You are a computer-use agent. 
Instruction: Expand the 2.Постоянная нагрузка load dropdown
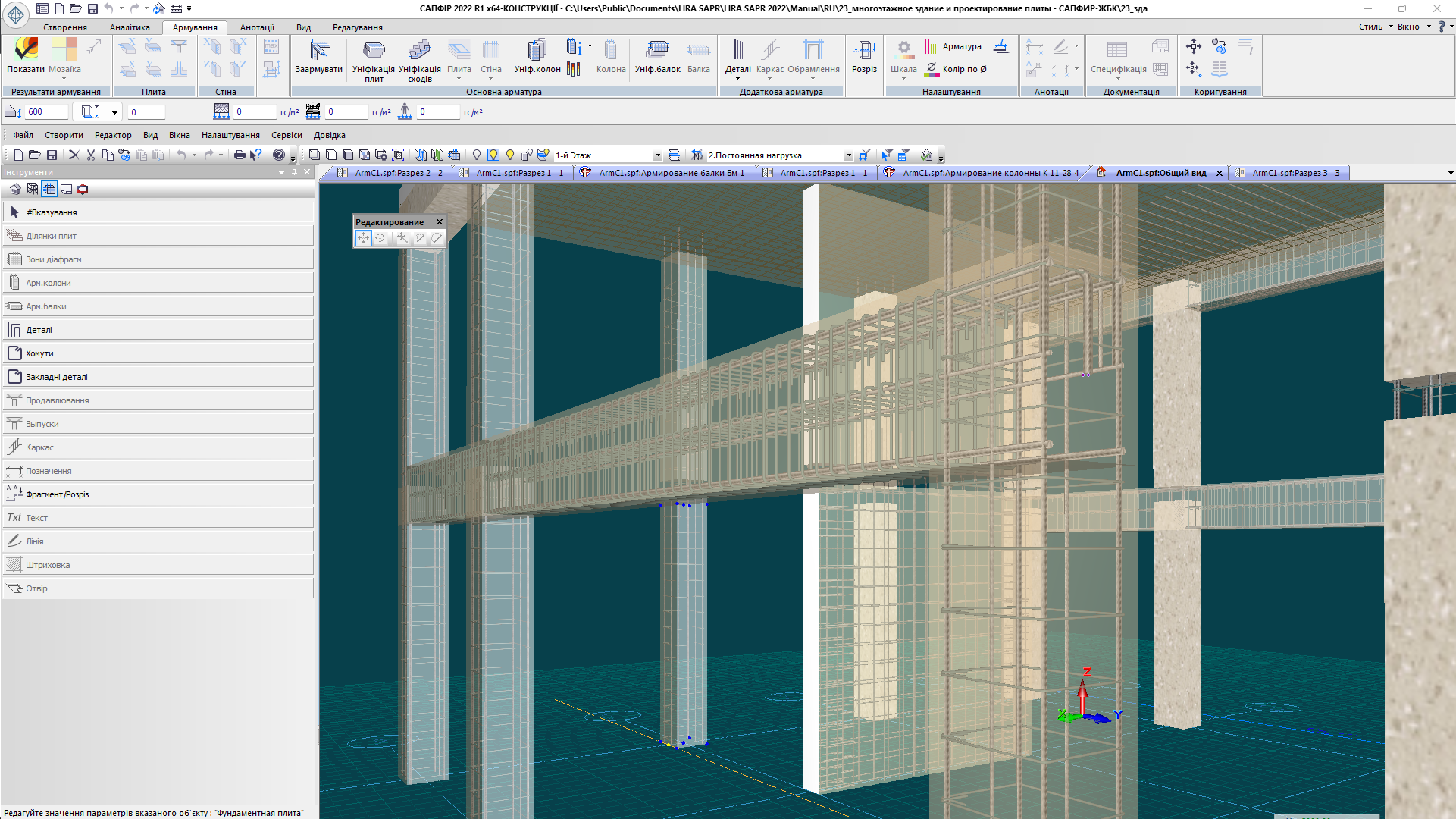click(x=848, y=155)
